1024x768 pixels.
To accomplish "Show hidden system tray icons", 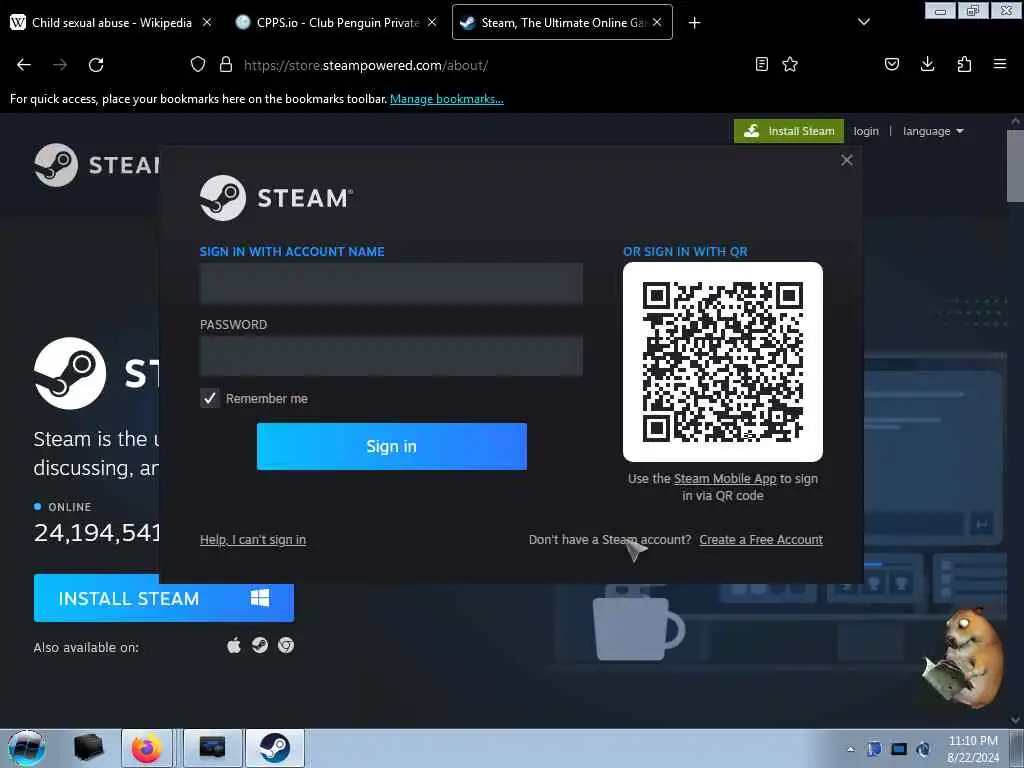I will coord(850,749).
